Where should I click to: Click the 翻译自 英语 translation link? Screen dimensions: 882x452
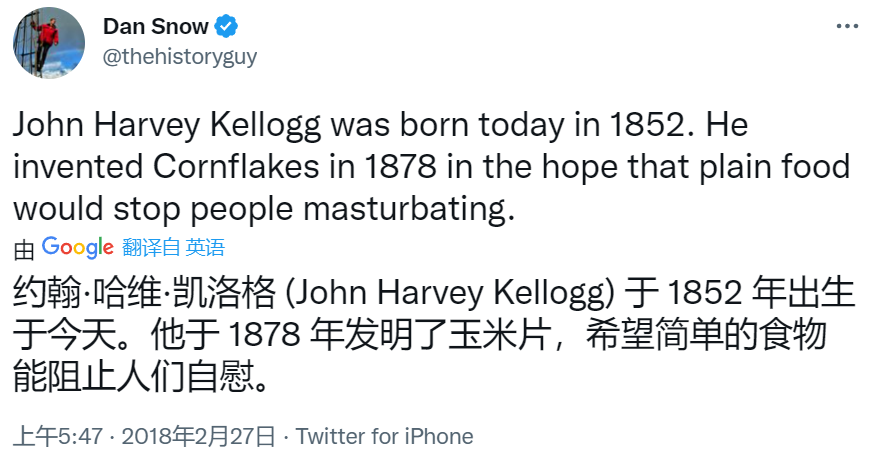173,247
